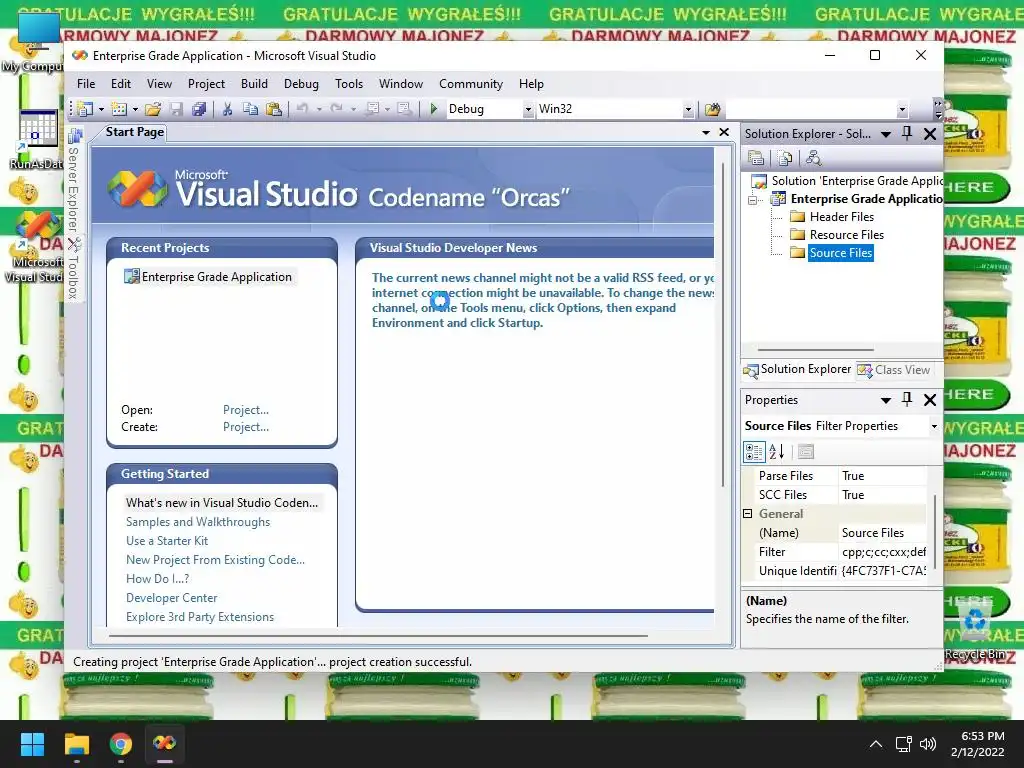This screenshot has width=1024, height=768.
Task: Click Samples and Walkthroughs link
Action: coord(198,522)
